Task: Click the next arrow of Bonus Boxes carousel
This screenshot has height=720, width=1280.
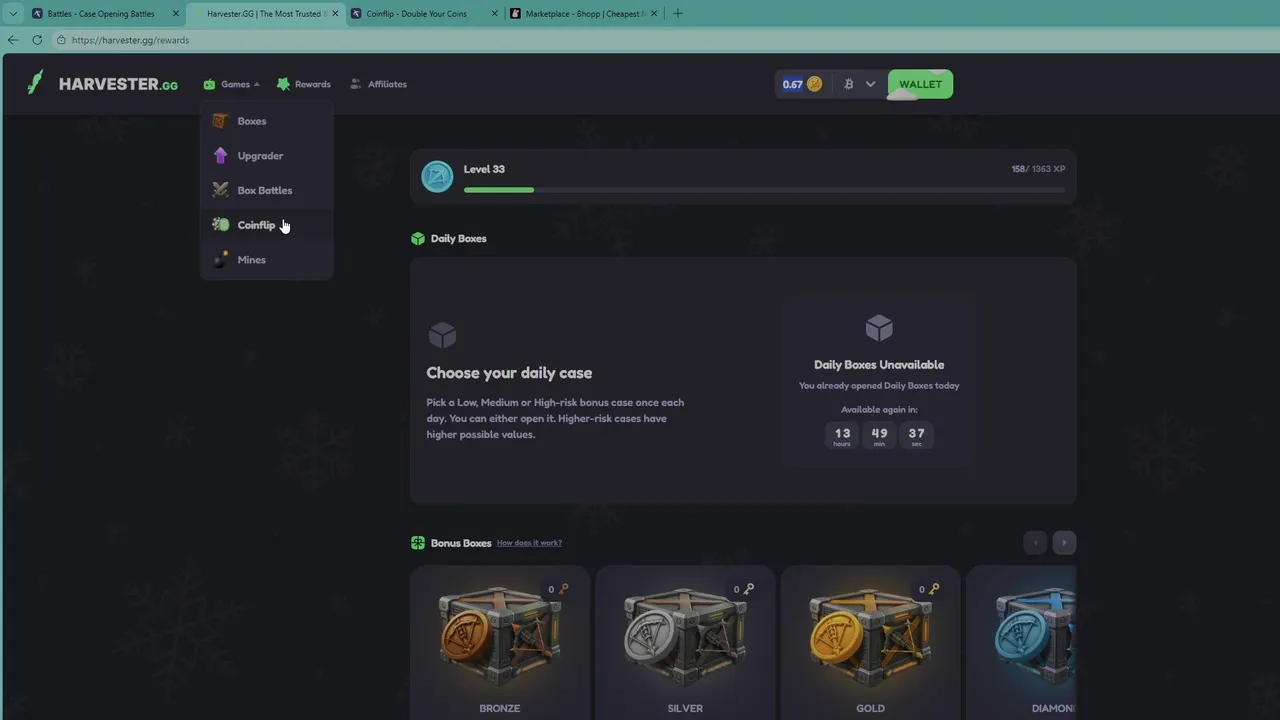Action: [1064, 542]
